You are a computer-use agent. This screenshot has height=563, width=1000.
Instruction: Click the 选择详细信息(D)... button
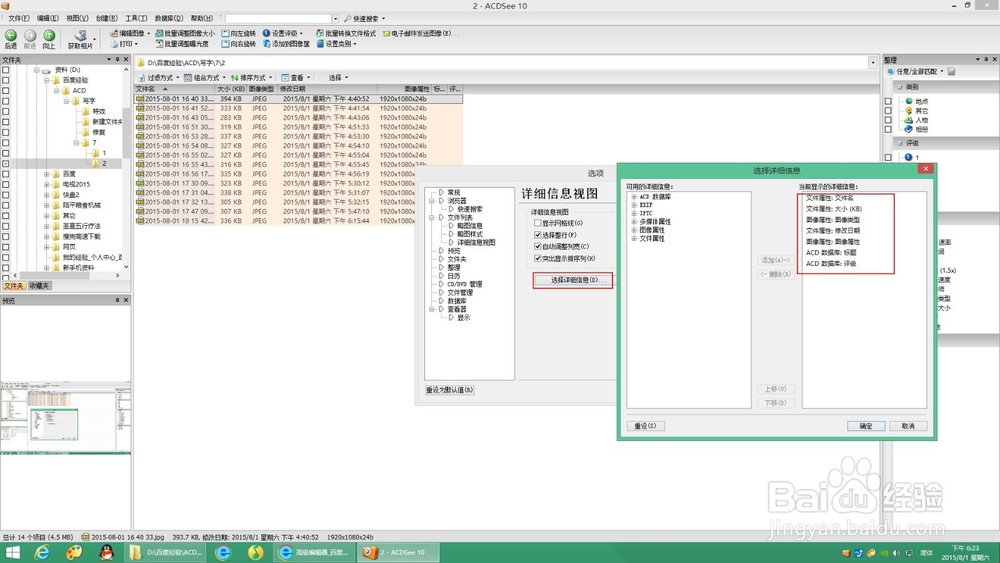click(573, 280)
